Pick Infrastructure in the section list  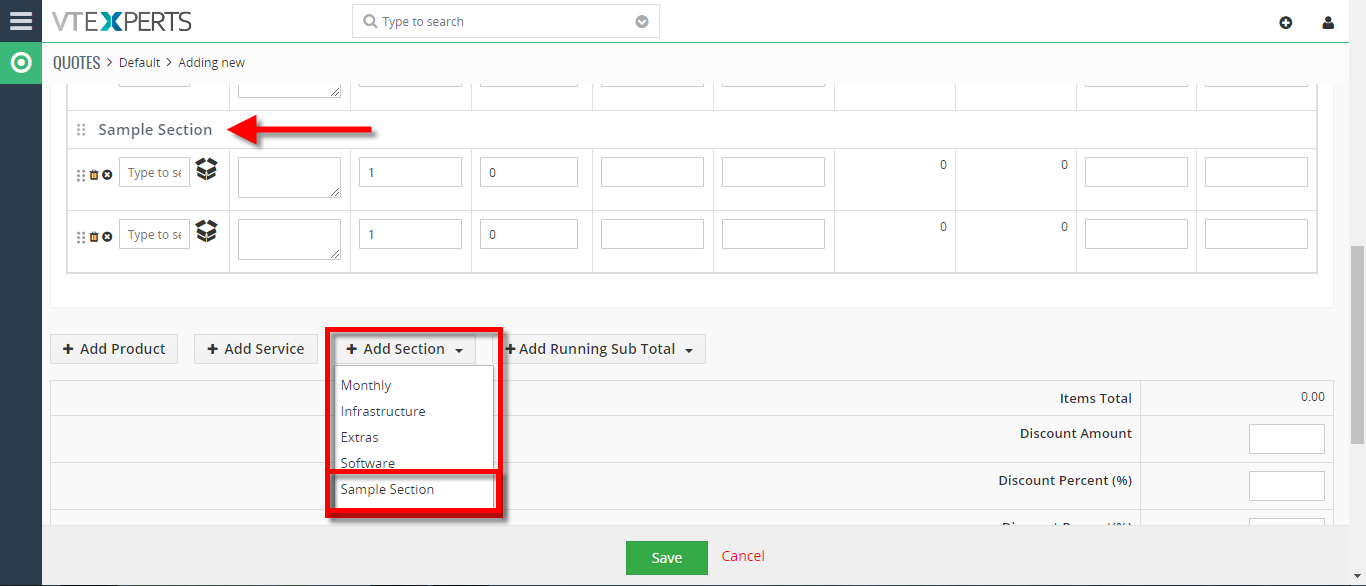[383, 411]
